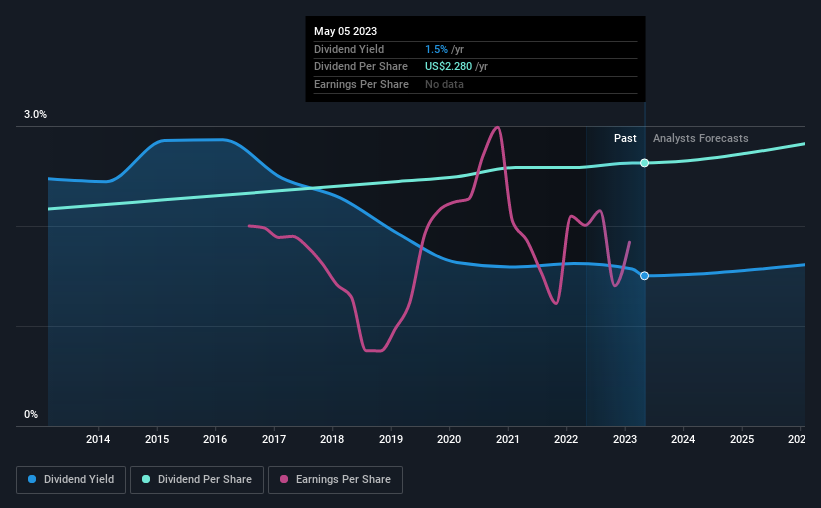Select the Dividend Yield marker at May 2023
The width and height of the screenshot is (821, 508).
point(645,275)
